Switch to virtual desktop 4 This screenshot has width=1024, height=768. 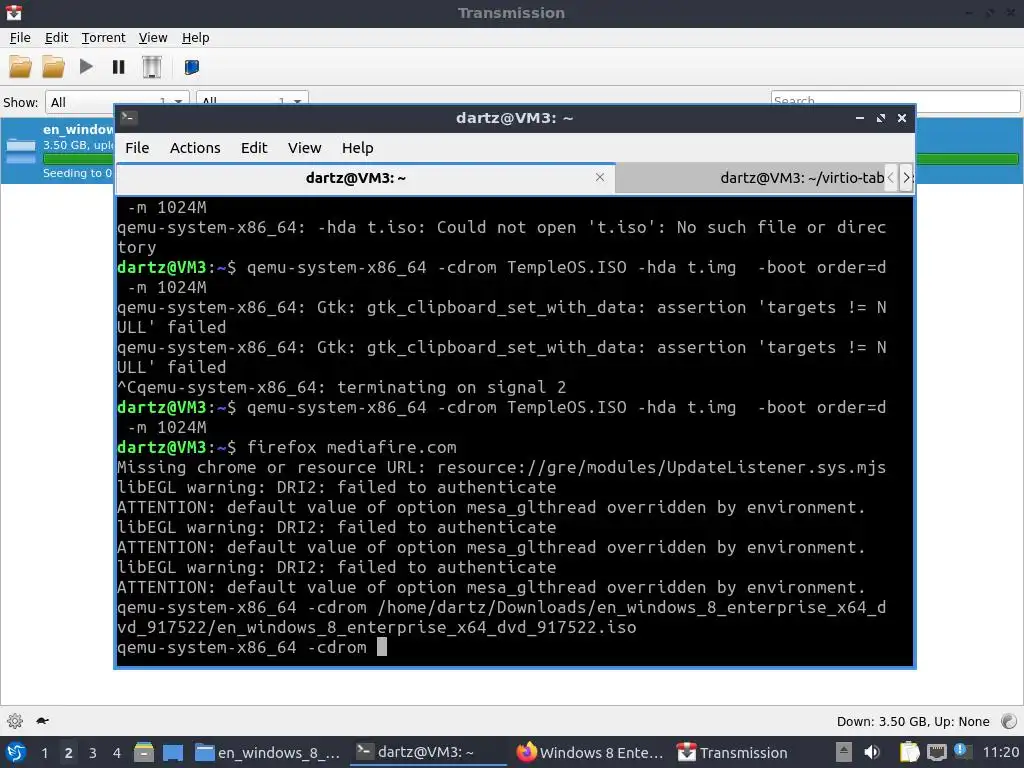(x=116, y=753)
